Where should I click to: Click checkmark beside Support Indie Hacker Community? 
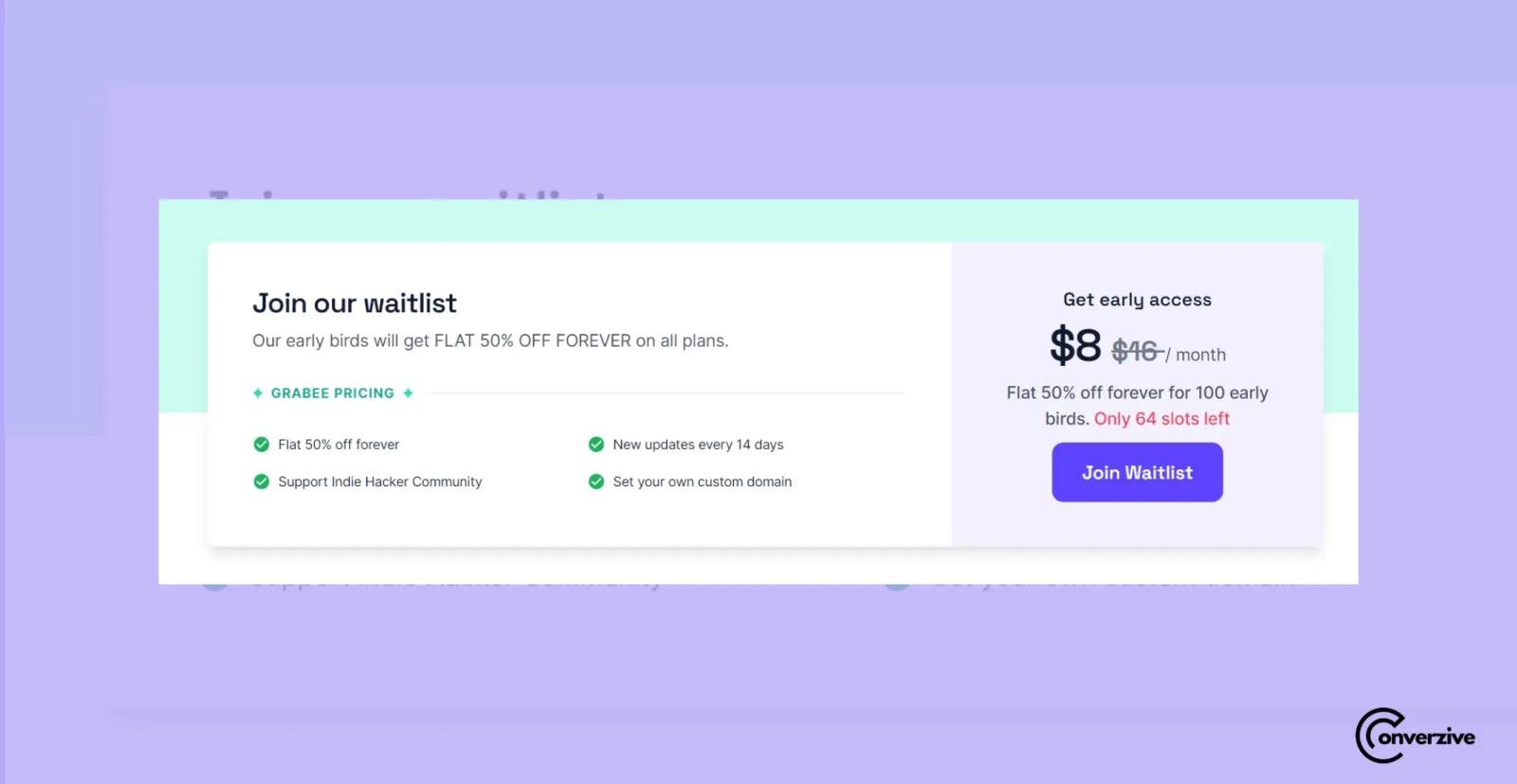[x=262, y=482]
